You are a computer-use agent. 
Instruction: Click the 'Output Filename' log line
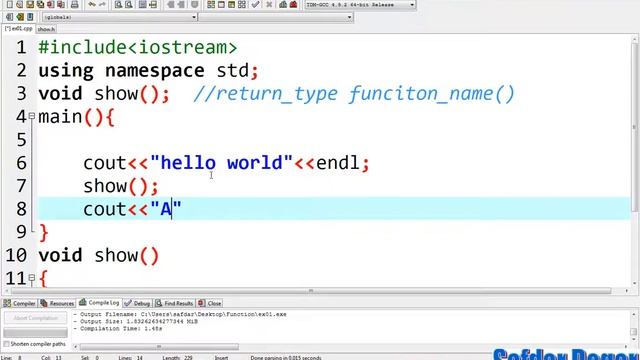click(180, 314)
